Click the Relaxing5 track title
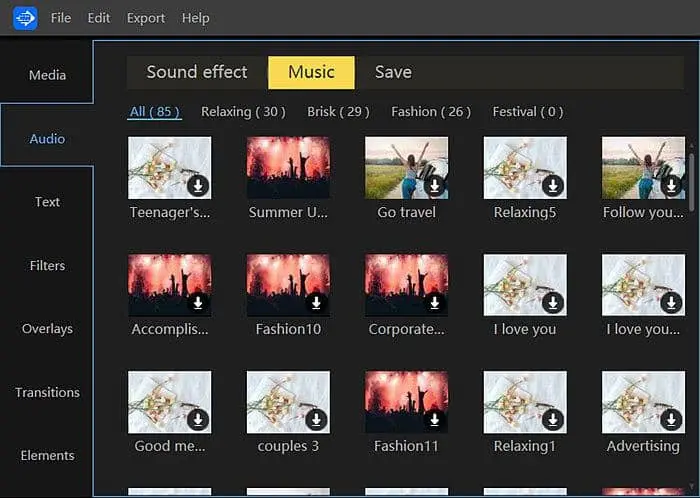Viewport: 700px width, 498px height. click(525, 212)
